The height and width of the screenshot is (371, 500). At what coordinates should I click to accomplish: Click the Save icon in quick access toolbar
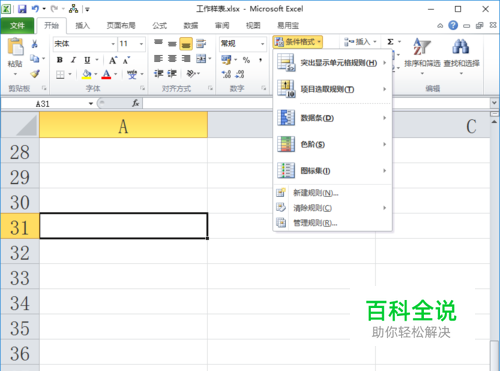coord(22,9)
